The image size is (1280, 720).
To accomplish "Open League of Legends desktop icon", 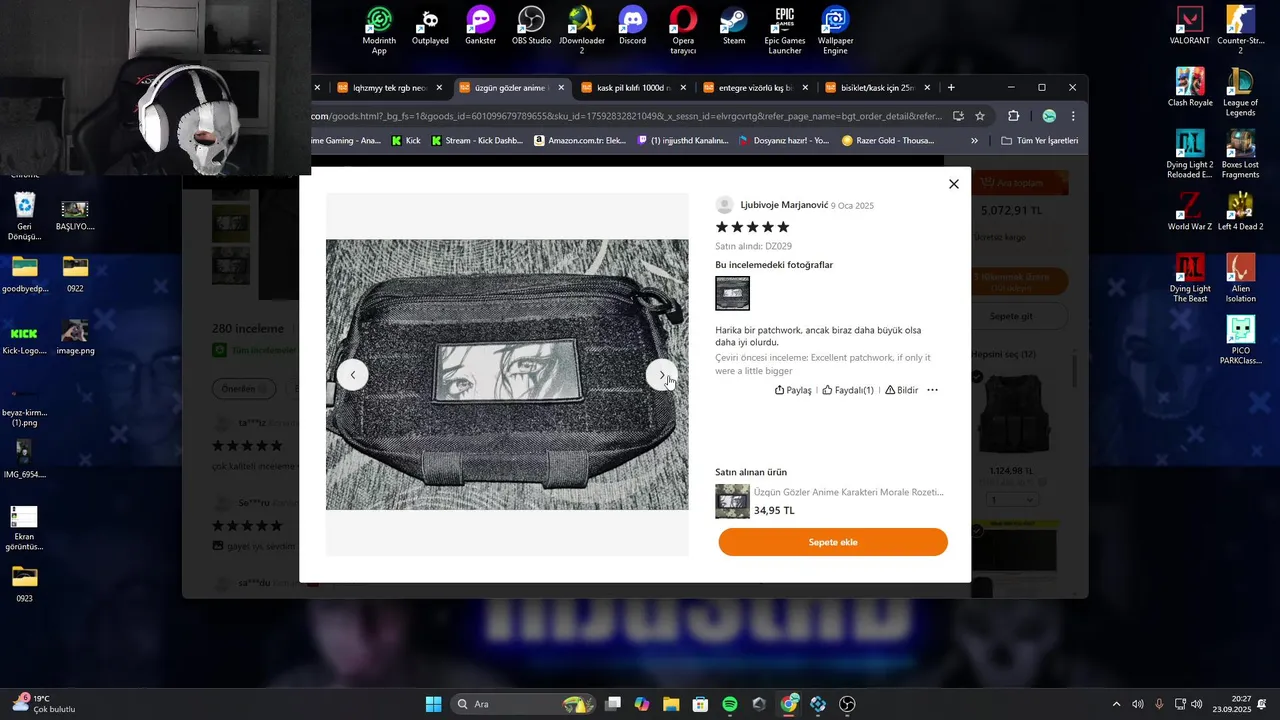I will tap(1240, 92).
